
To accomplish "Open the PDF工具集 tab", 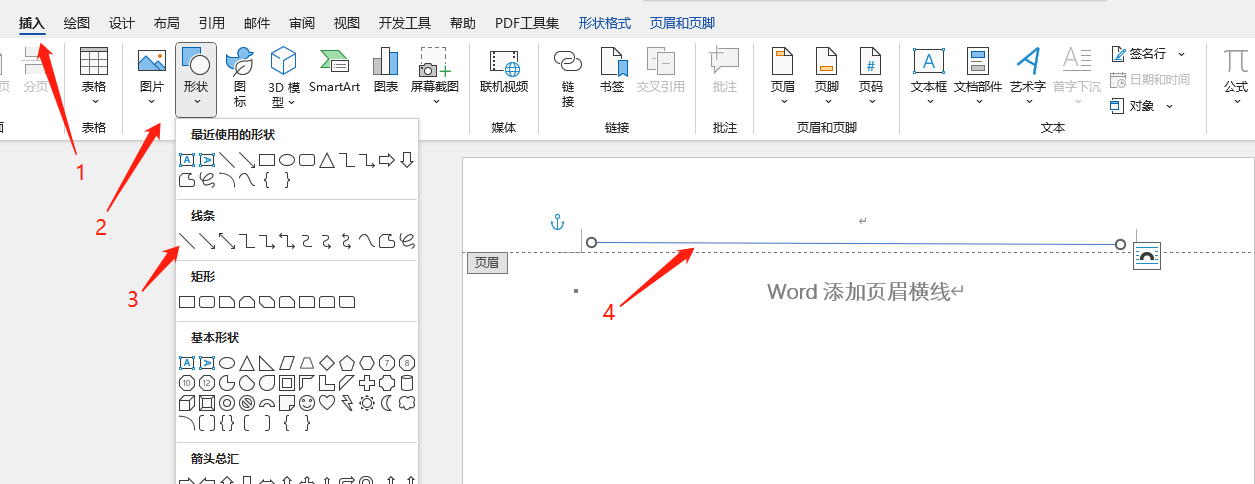I will click(527, 23).
